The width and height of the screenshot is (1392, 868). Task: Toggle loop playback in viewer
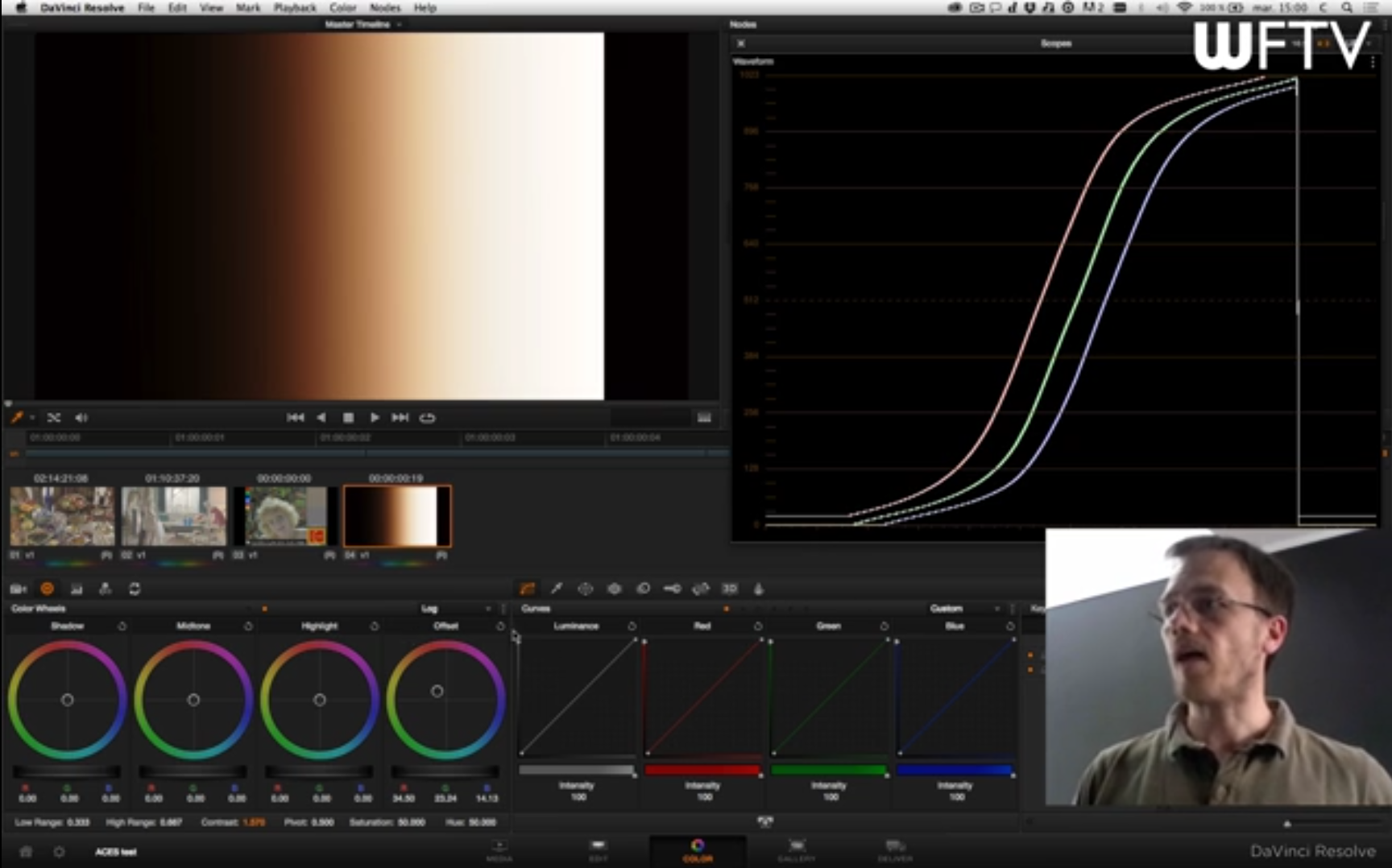pyautogui.click(x=428, y=417)
